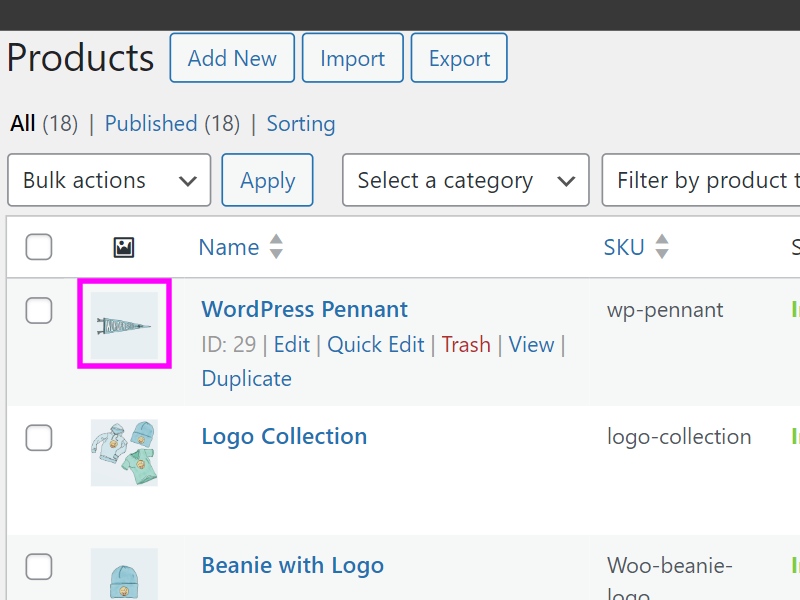Duplicate the WordPress Pennant product
Viewport: 800px width, 600px height.
pyautogui.click(x=246, y=379)
